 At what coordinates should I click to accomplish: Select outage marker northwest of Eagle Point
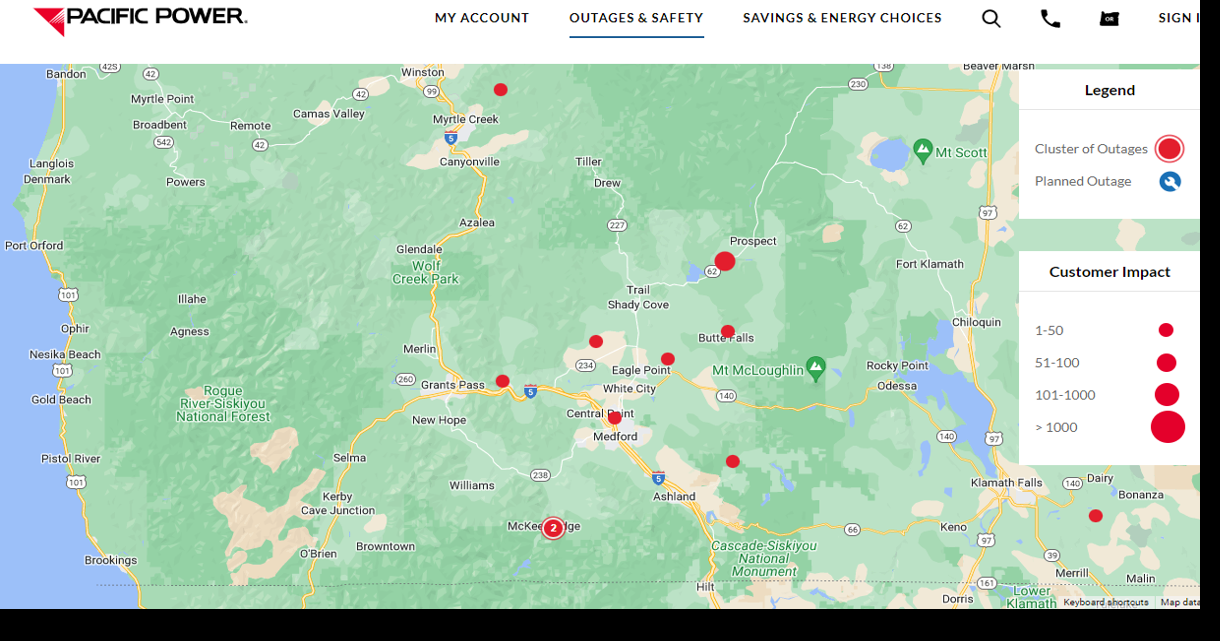point(596,341)
